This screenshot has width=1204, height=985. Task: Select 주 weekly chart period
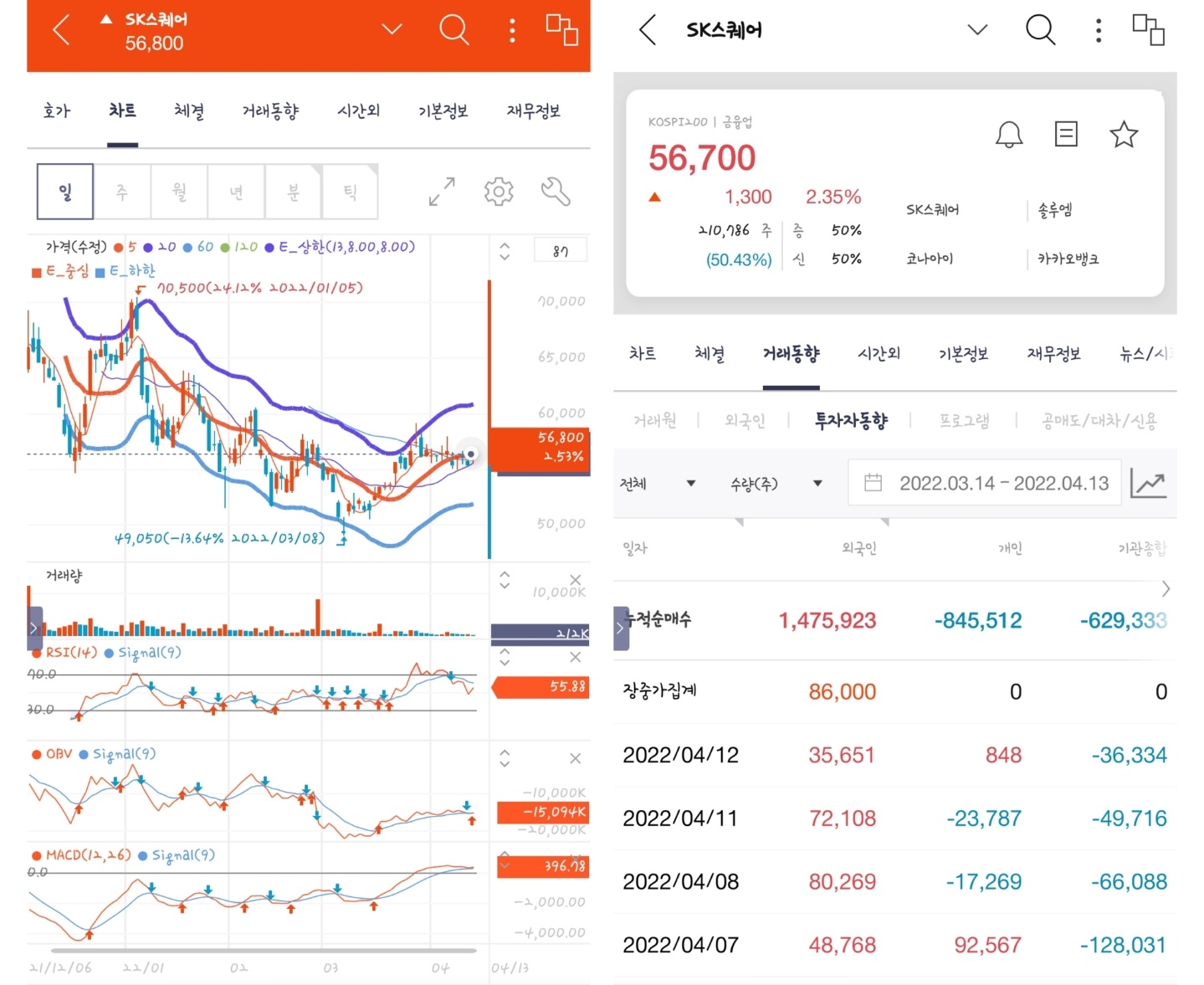pos(122,192)
